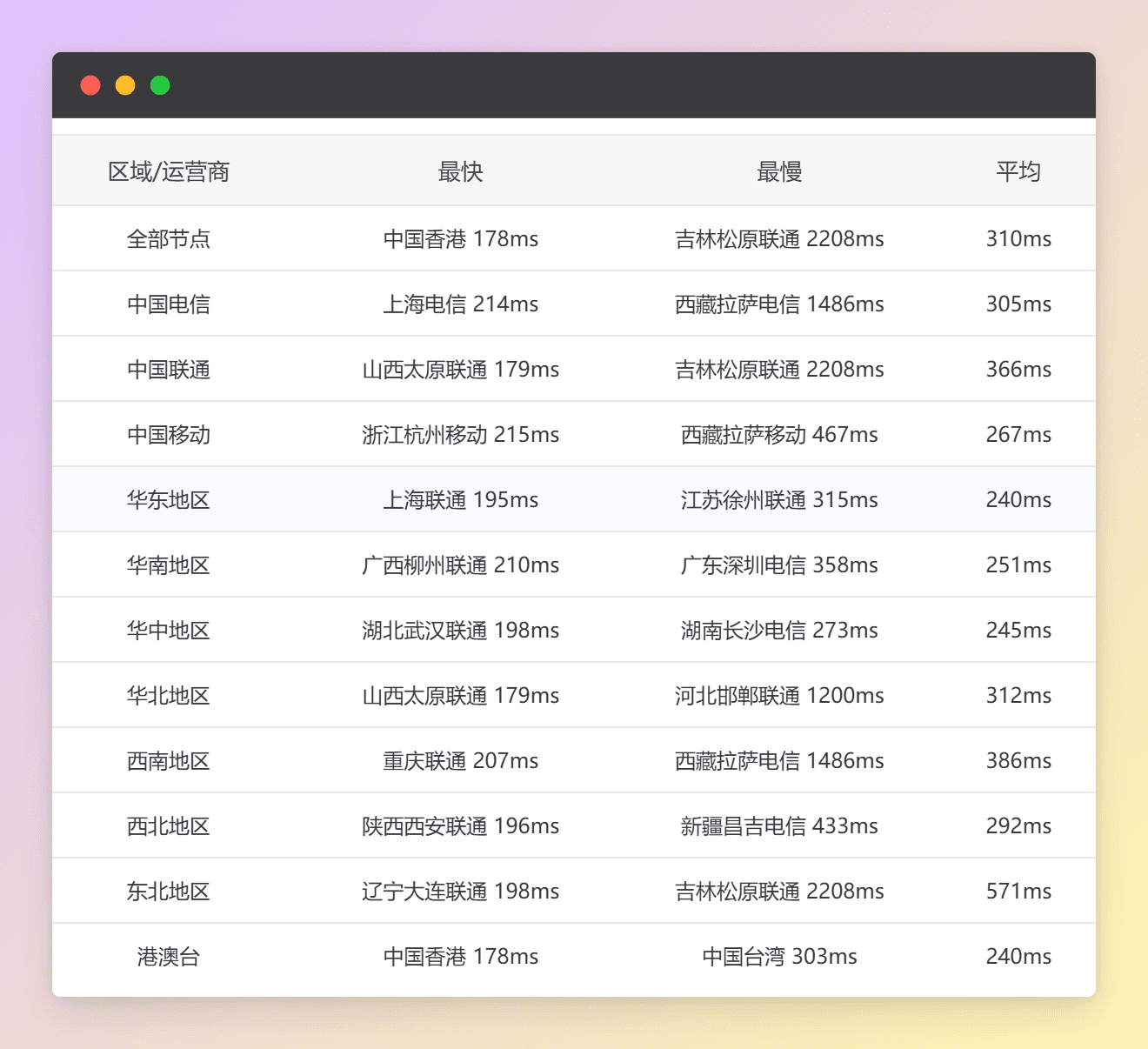
Task: Click the yellow minimize window dot
Action: [x=125, y=85]
